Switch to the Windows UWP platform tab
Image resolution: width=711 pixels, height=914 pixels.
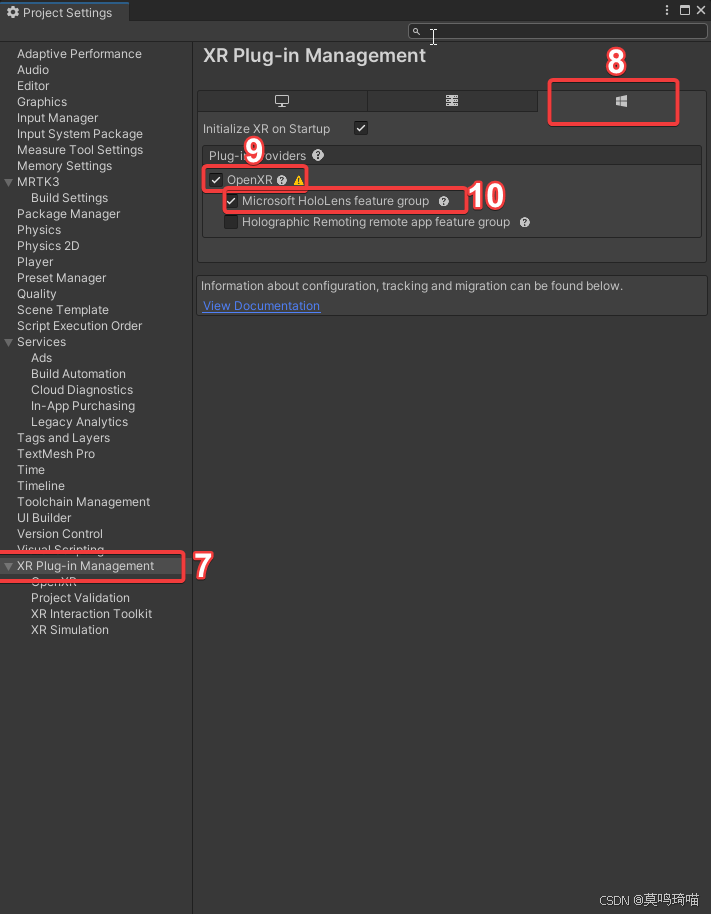click(x=621, y=101)
